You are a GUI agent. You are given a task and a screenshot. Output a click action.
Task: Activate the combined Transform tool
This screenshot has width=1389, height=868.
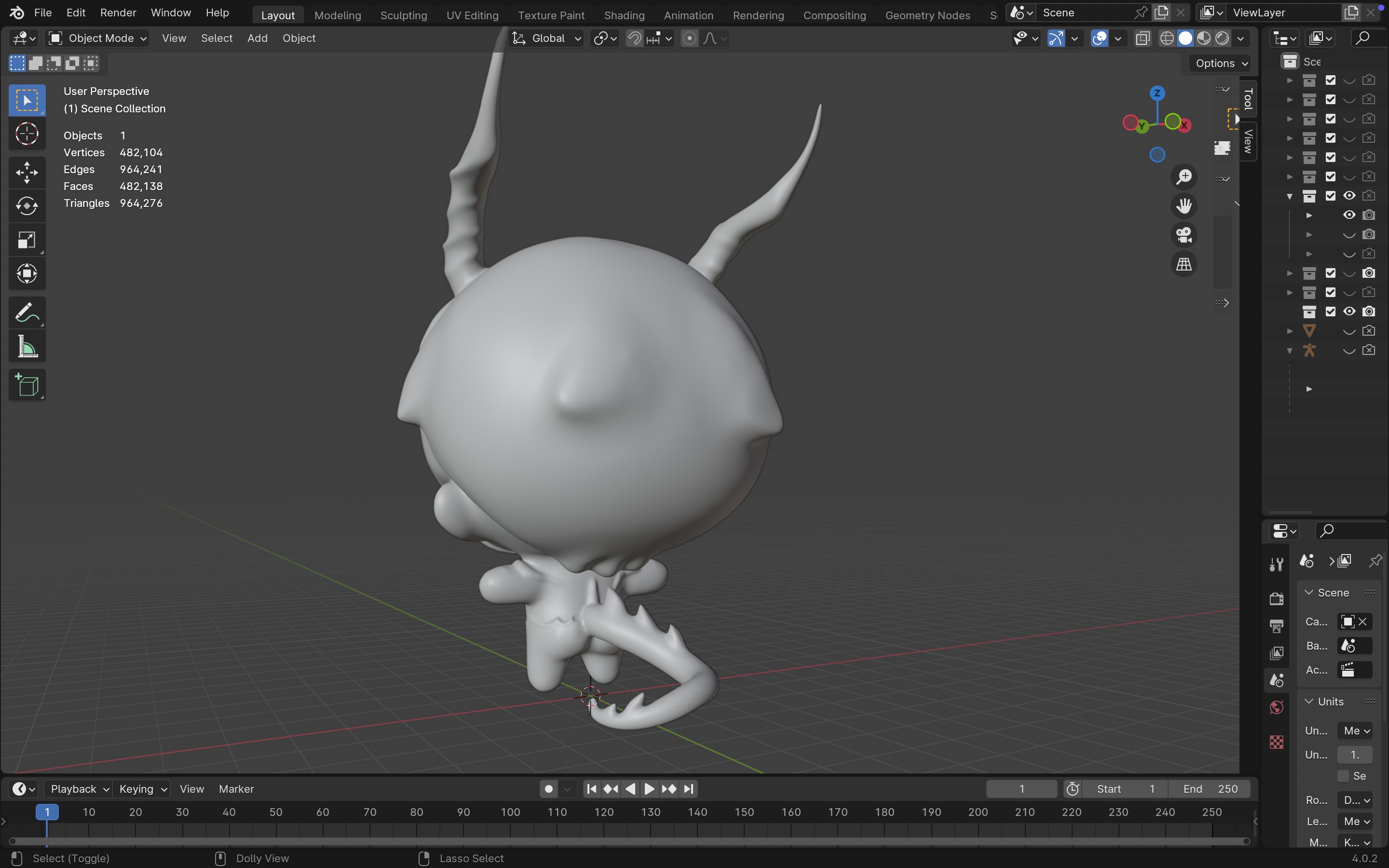[27, 274]
